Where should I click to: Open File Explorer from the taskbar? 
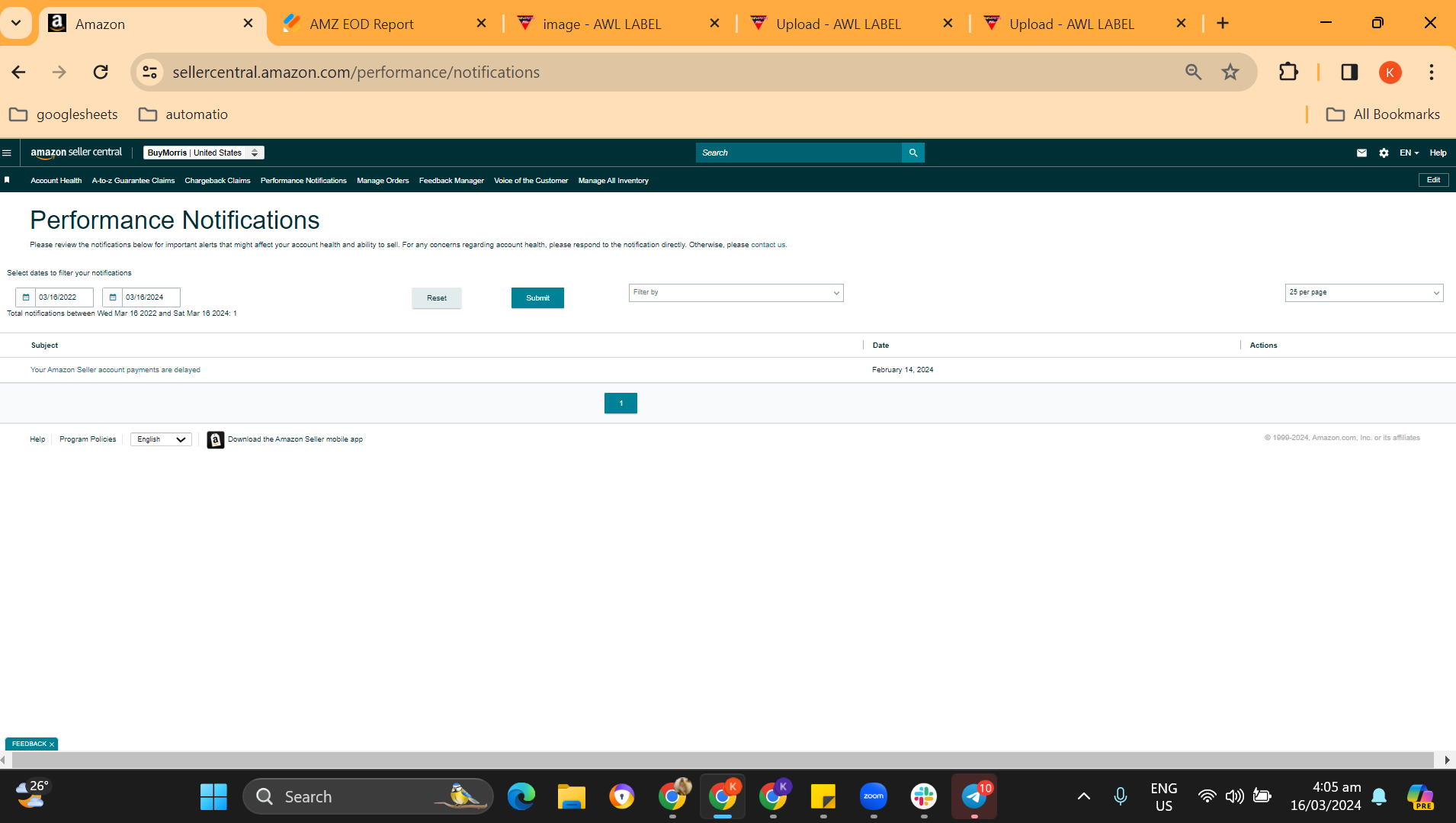[572, 797]
